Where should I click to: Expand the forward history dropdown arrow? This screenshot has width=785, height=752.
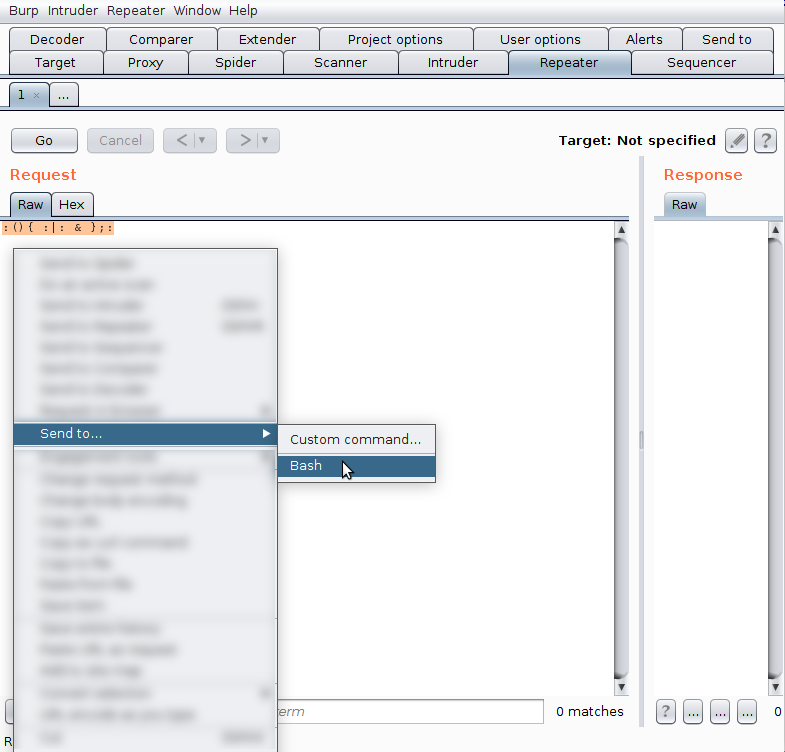coord(265,141)
